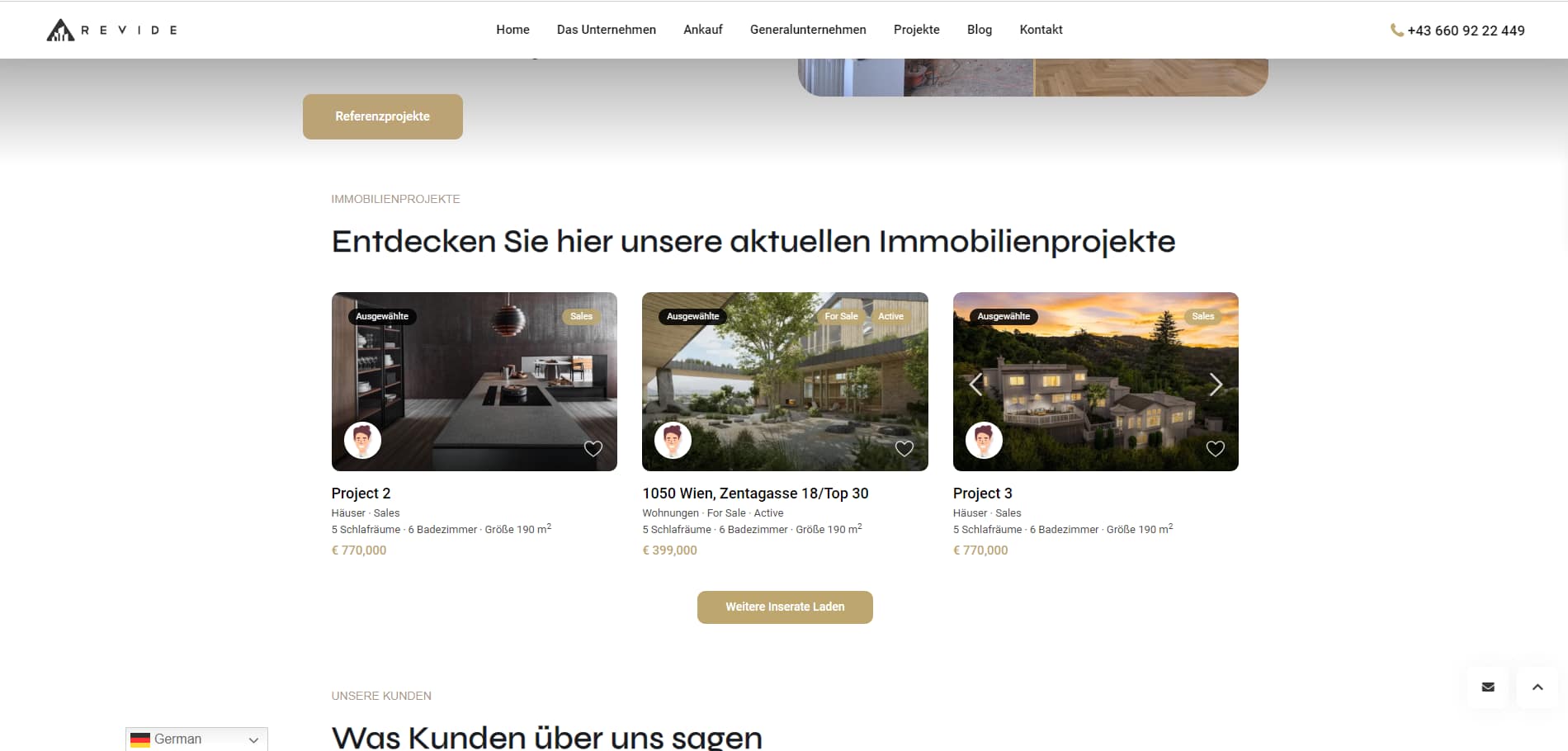Open 1050 Wien, Zentagasse 18/Top 30 title link

tap(755, 494)
